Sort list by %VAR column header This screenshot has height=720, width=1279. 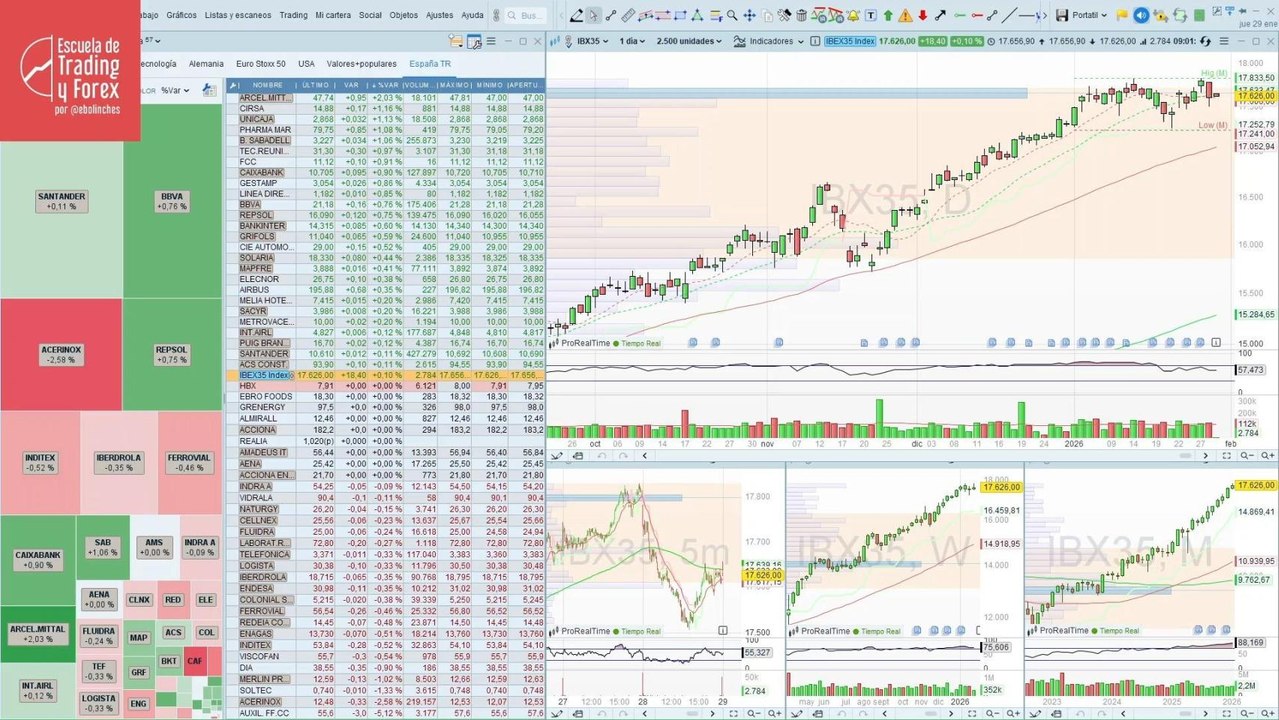click(386, 84)
